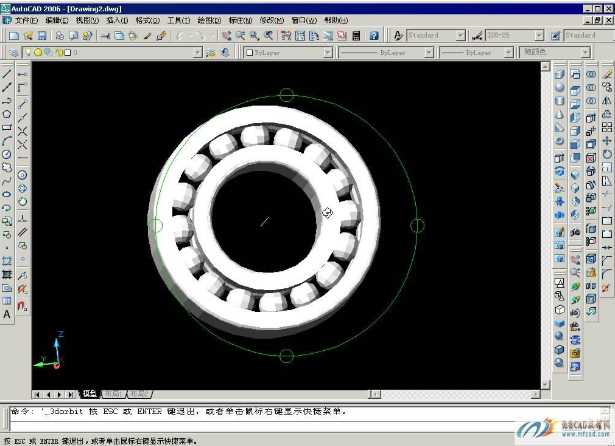Select the Rectangle draw tool

[x=7, y=127]
